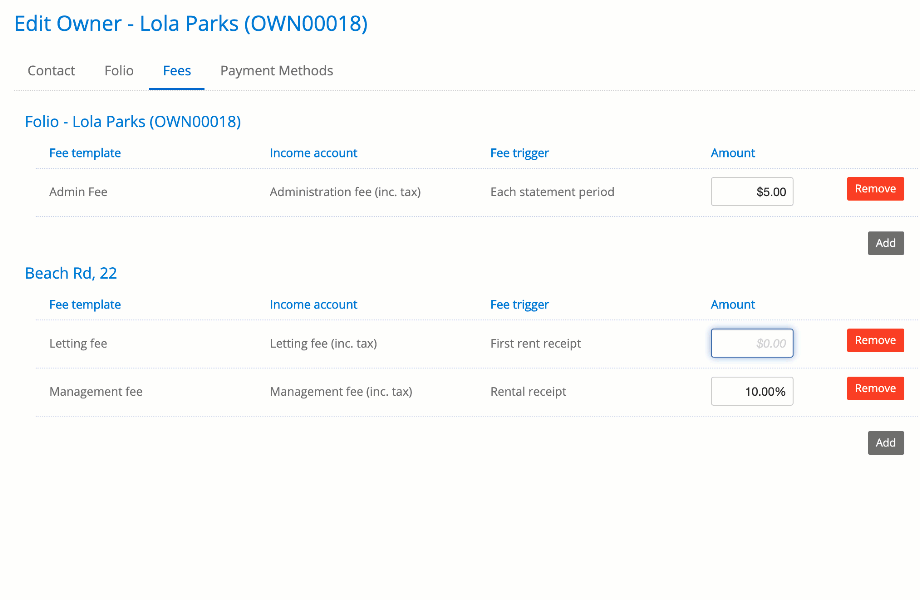Select the Fees tab
The width and height of the screenshot is (920, 600).
click(177, 71)
